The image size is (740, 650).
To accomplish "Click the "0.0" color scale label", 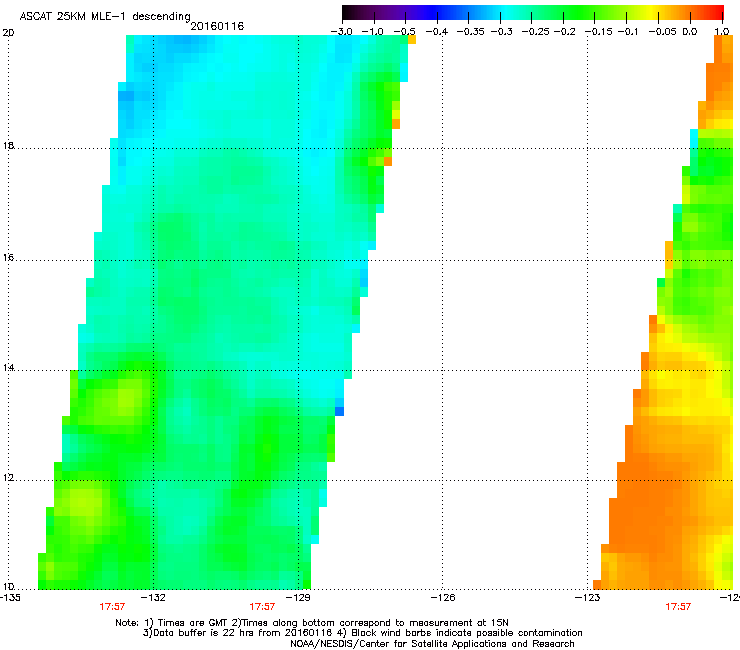I will (690, 32).
